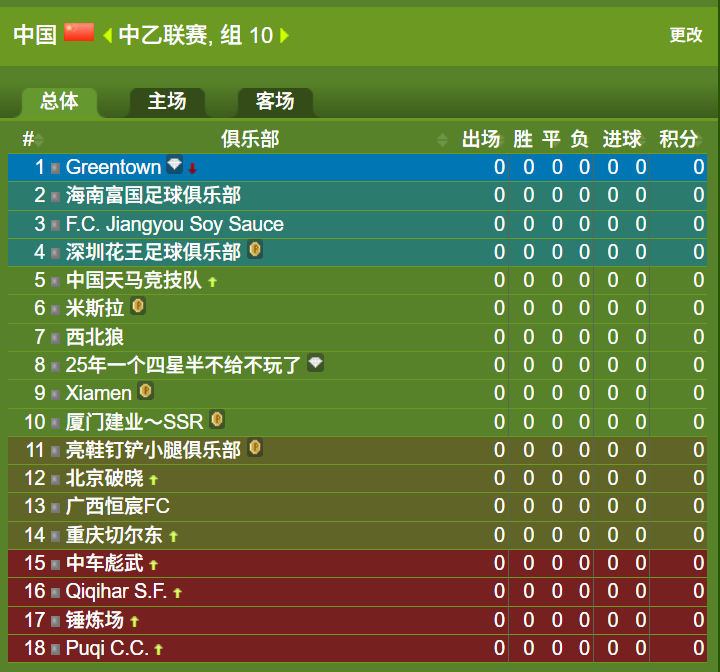Image resolution: width=720 pixels, height=672 pixels.
Task: Go to previous group with left arrow
Action: pyautogui.click(x=108, y=35)
